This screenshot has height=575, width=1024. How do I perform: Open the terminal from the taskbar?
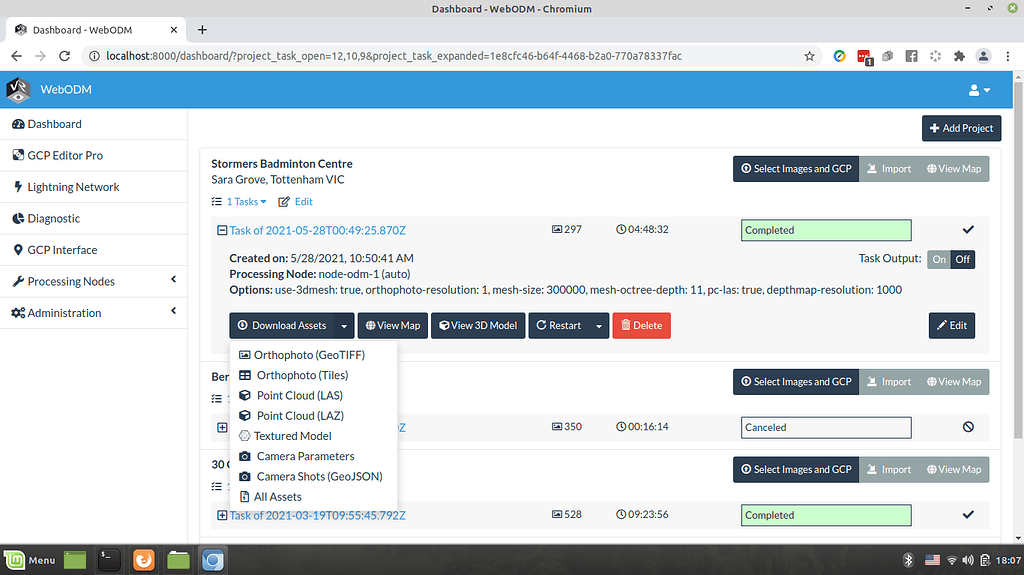(x=109, y=560)
